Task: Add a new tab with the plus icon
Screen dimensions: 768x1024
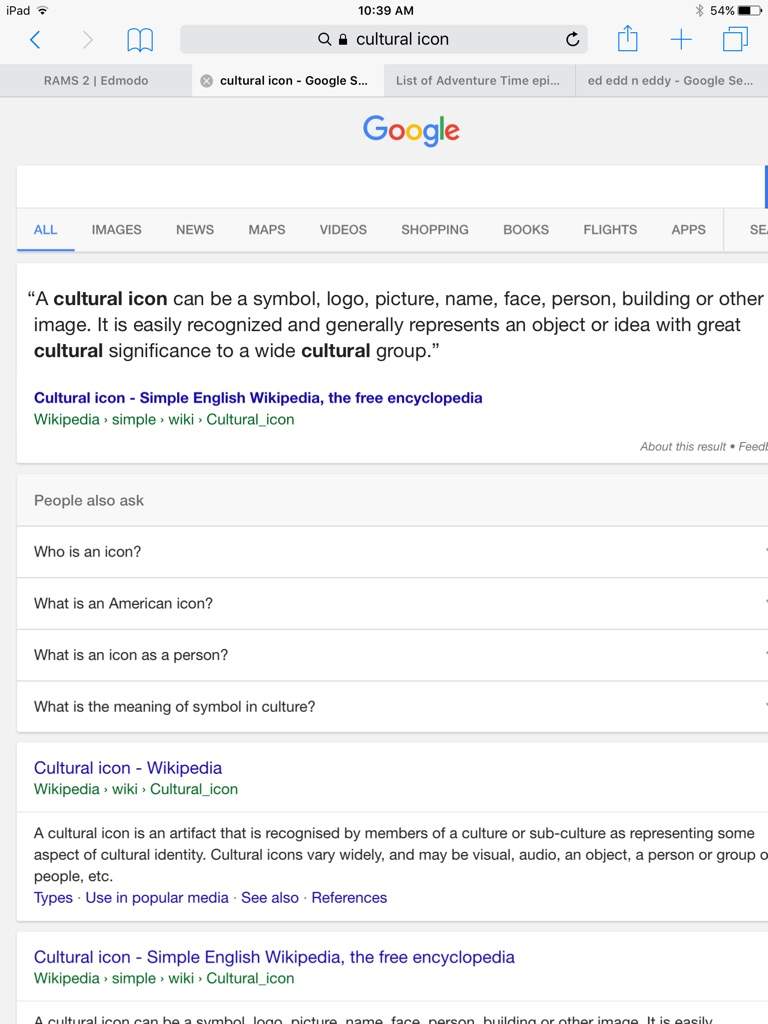Action: pyautogui.click(x=681, y=40)
